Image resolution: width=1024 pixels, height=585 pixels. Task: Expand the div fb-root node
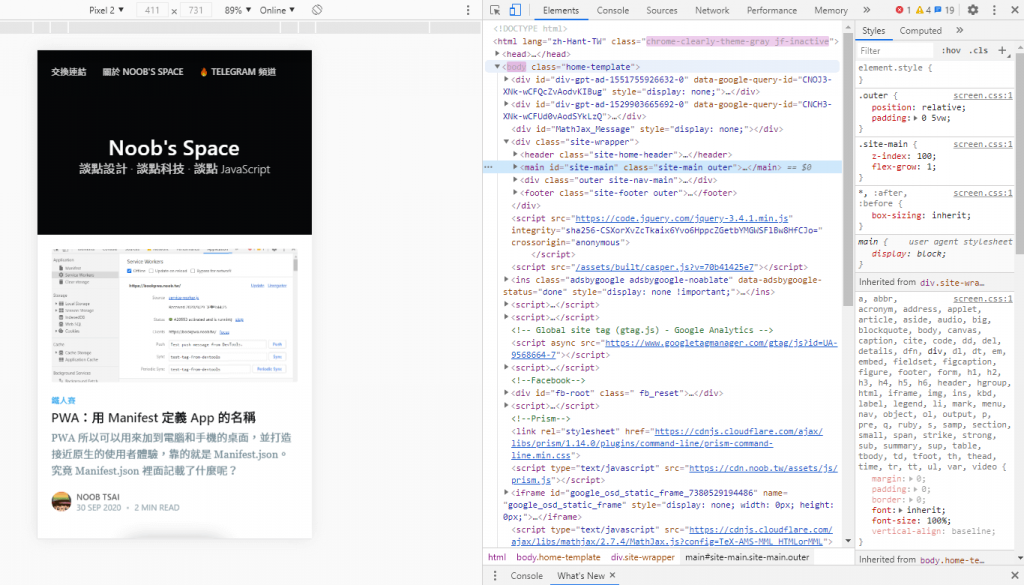[x=506, y=393]
